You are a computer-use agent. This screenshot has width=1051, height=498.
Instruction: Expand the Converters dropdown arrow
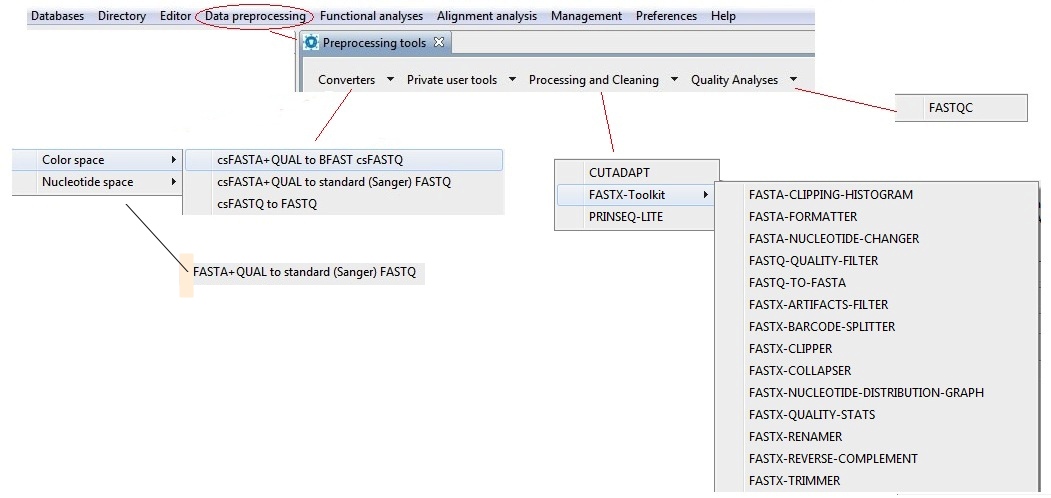coord(390,80)
